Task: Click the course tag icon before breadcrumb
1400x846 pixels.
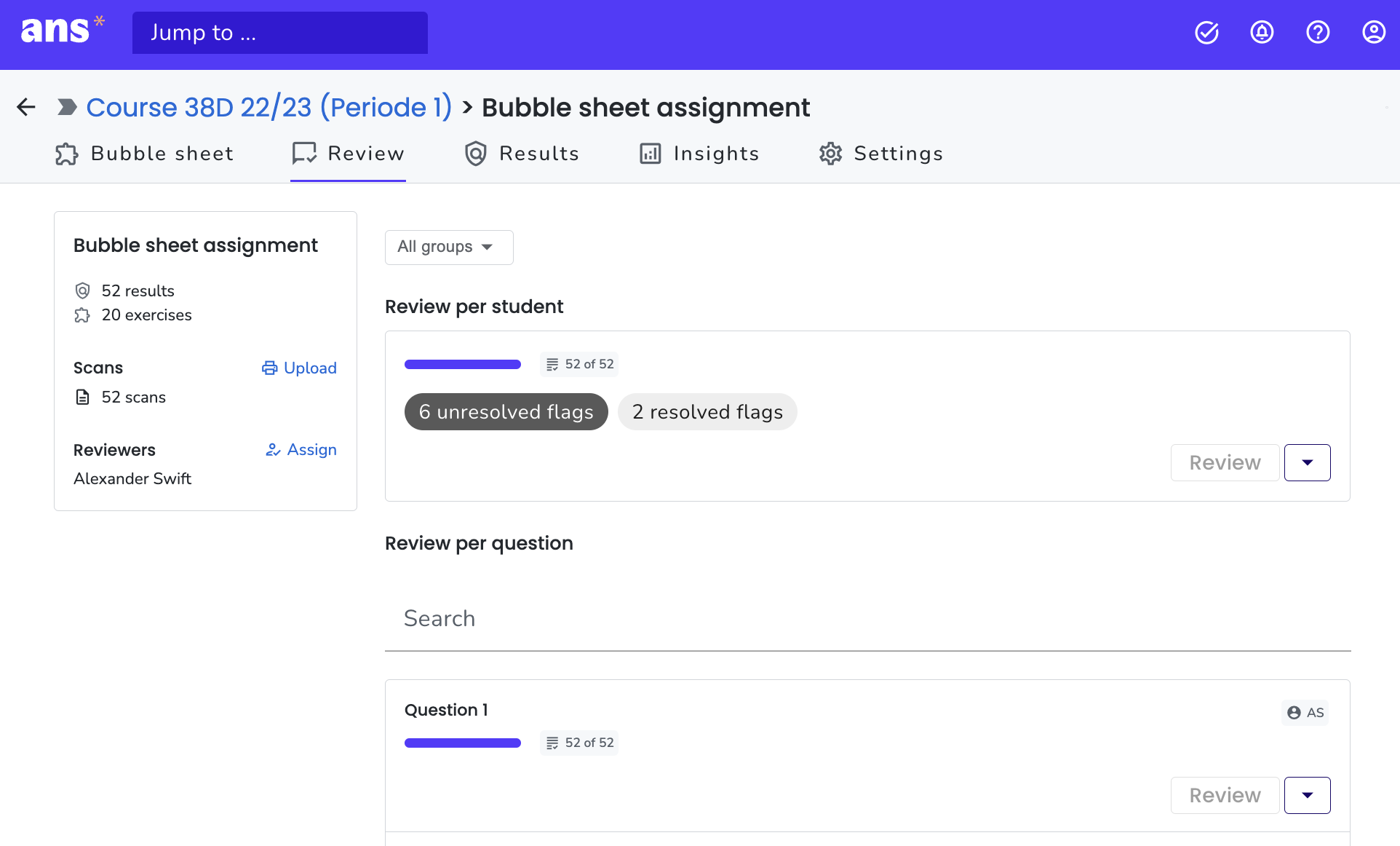Action: [67, 107]
